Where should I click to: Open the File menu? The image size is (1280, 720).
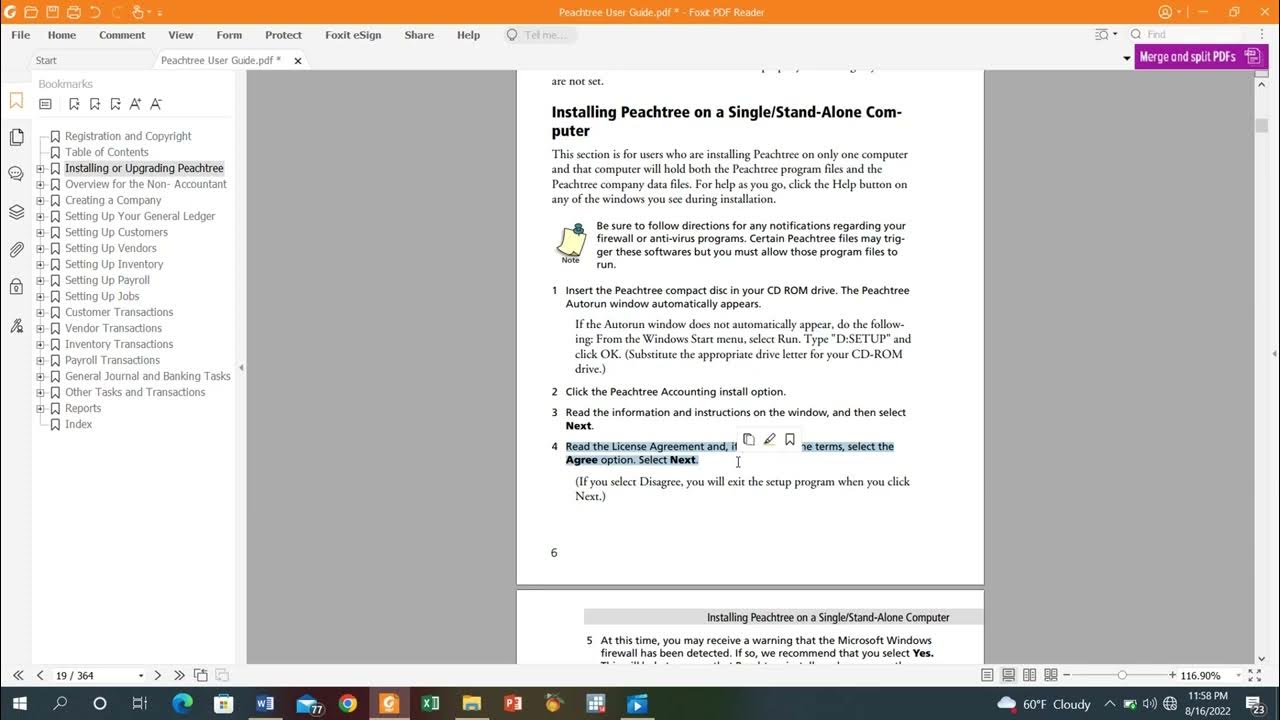20,35
